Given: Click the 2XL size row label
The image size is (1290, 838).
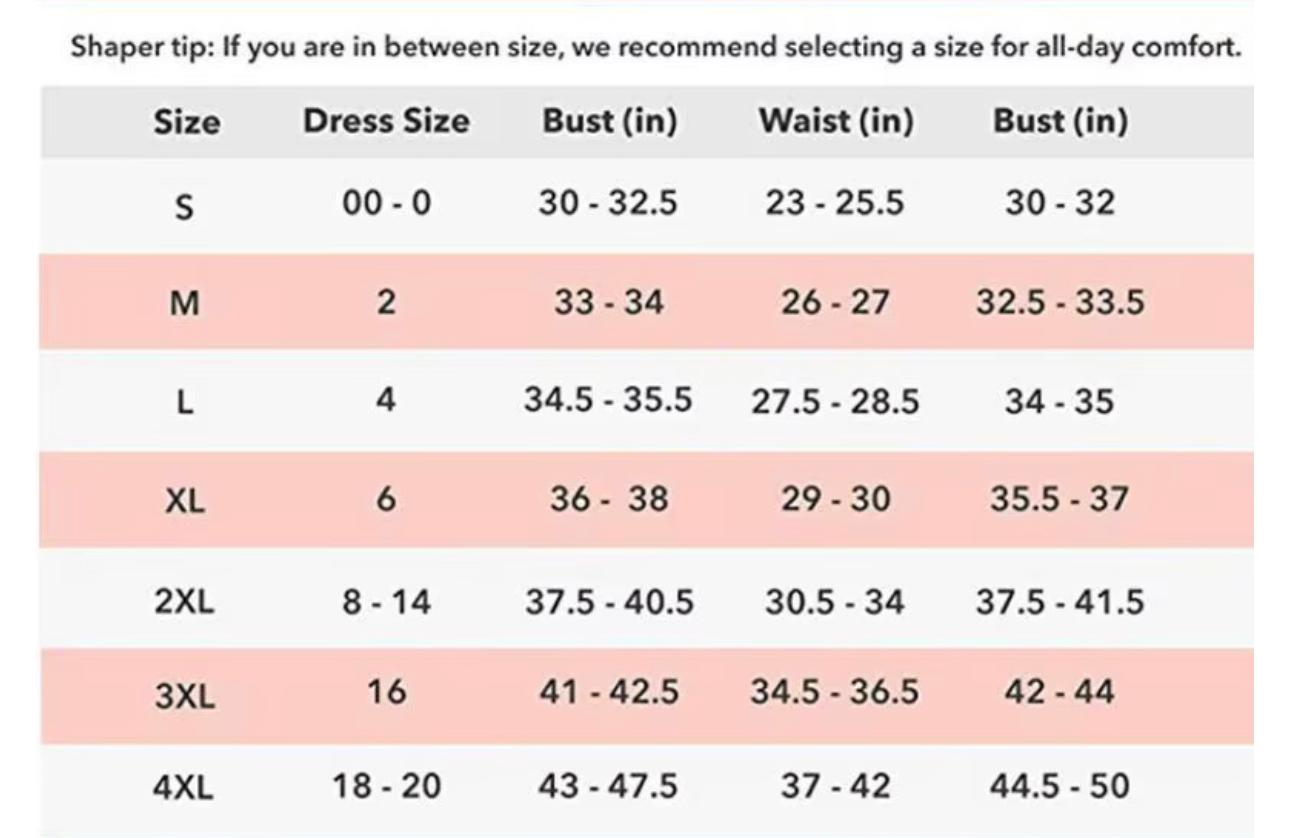Looking at the screenshot, I should [184, 602].
